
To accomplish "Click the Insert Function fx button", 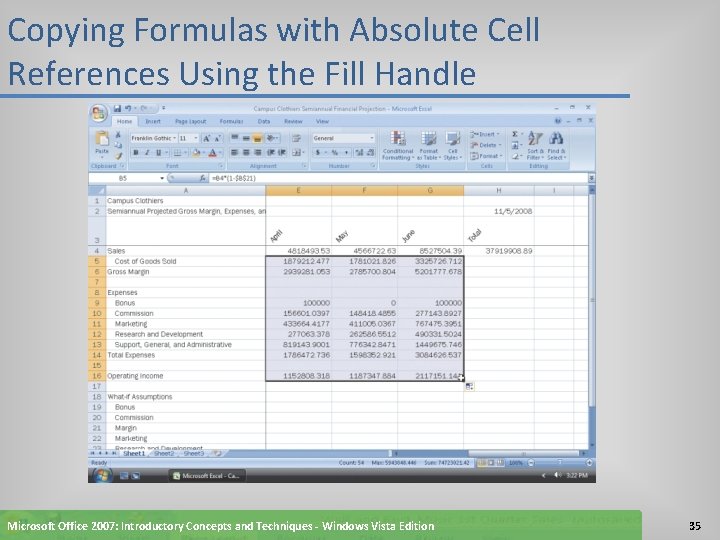I will (202, 178).
